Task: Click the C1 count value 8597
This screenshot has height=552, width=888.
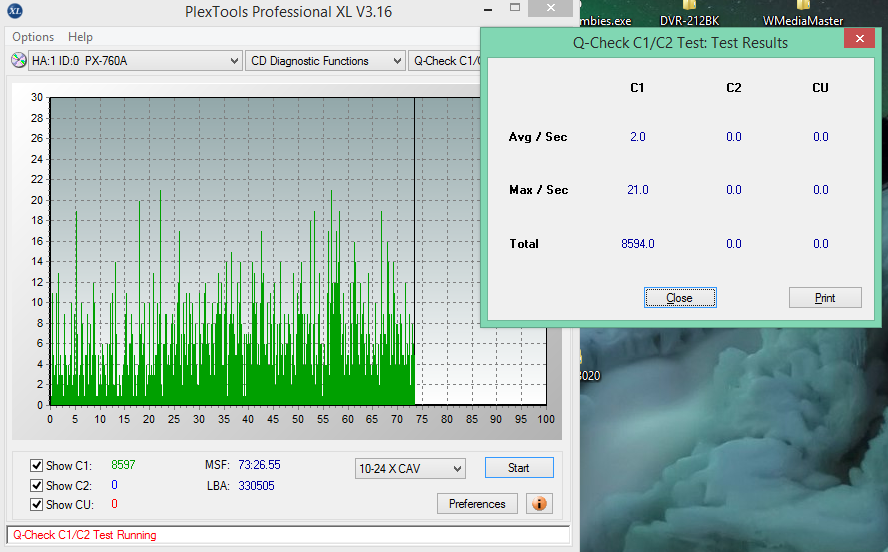Action: (x=123, y=465)
